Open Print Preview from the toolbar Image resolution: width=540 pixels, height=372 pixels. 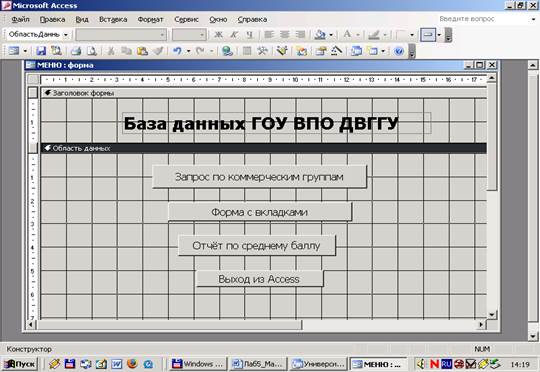click(x=92, y=51)
